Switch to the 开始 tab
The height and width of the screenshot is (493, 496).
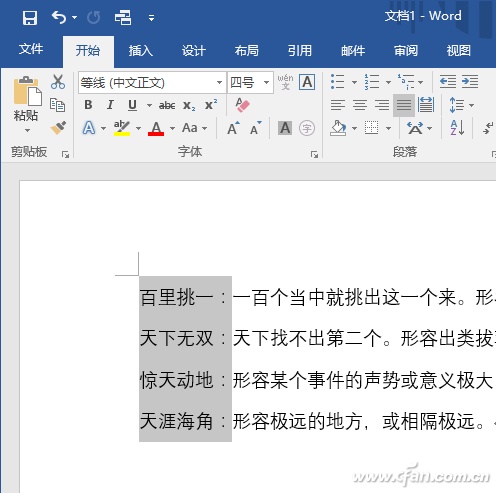[88, 51]
